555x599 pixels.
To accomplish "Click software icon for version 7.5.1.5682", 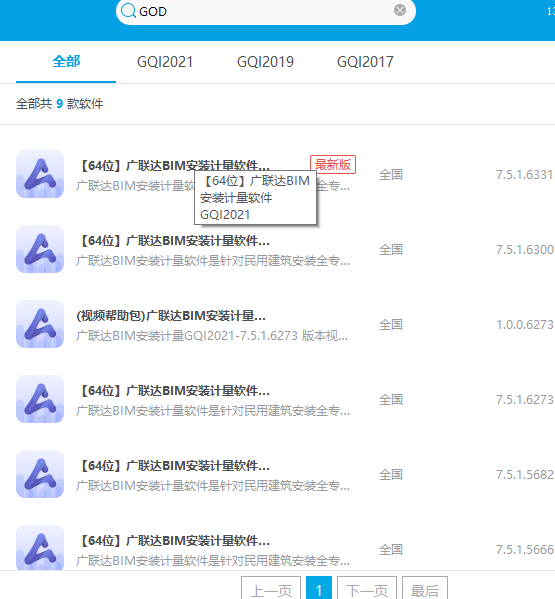I will (x=40, y=474).
